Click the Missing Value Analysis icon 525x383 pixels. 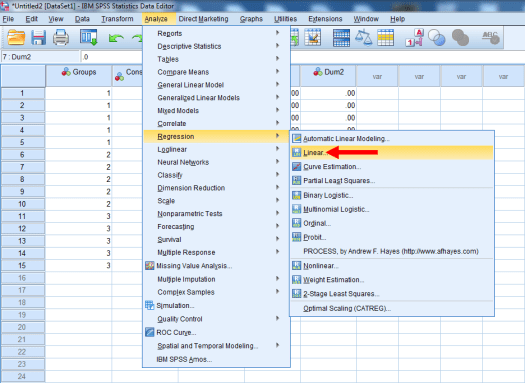[150, 266]
